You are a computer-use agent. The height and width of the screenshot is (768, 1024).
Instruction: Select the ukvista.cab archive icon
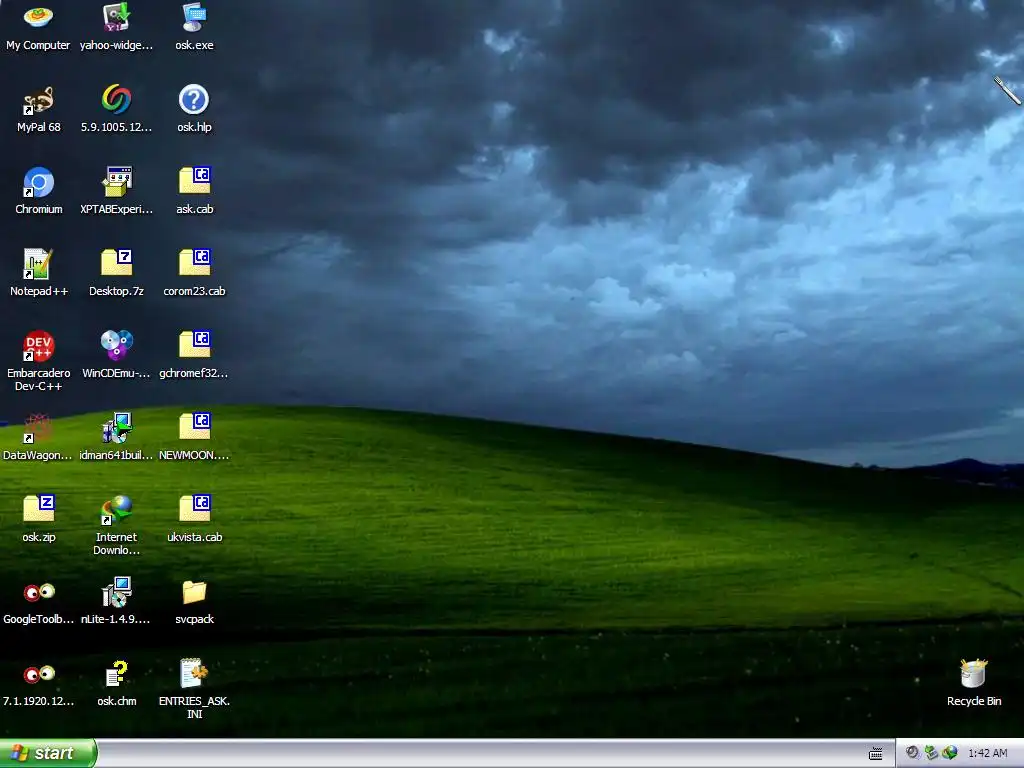point(194,510)
